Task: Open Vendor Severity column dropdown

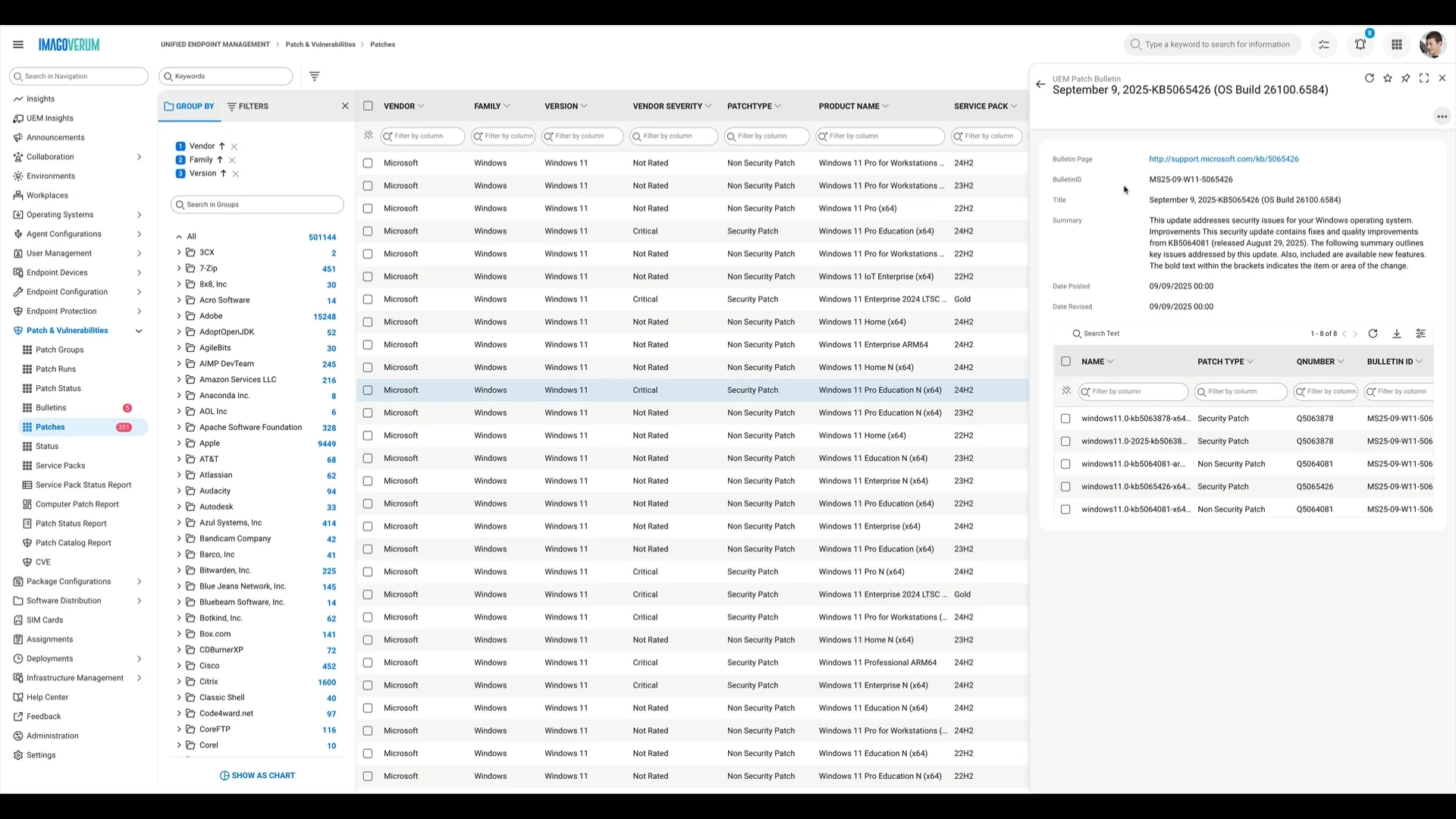Action: tap(708, 106)
